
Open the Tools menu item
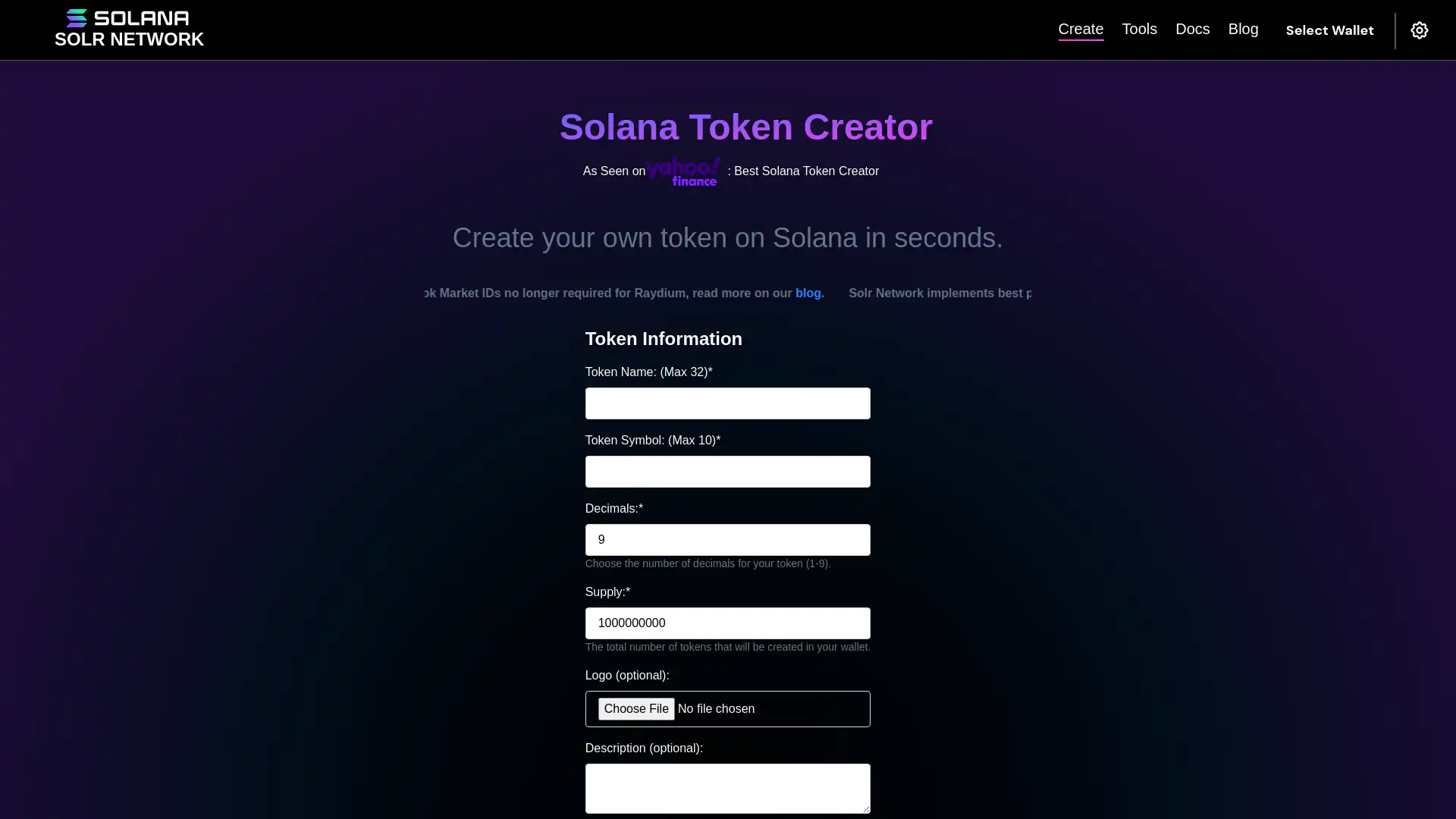[x=1139, y=29]
